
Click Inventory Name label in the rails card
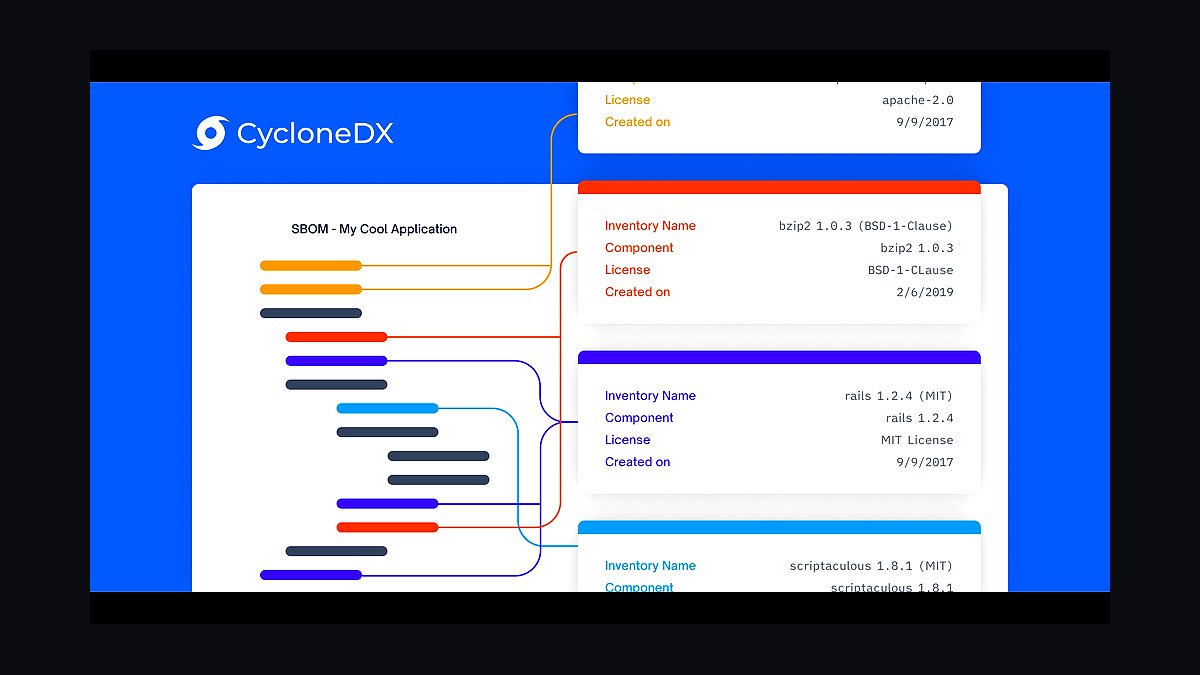[650, 396]
